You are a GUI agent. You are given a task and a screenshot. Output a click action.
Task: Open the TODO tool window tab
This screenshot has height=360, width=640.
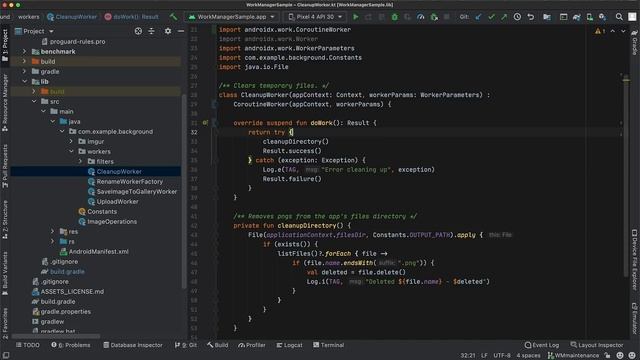click(x=28, y=345)
